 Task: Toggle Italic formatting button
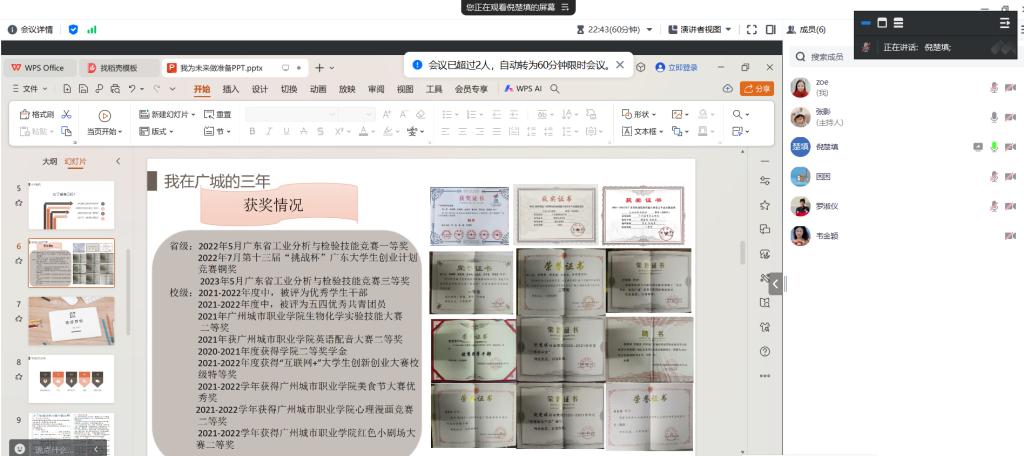point(268,131)
